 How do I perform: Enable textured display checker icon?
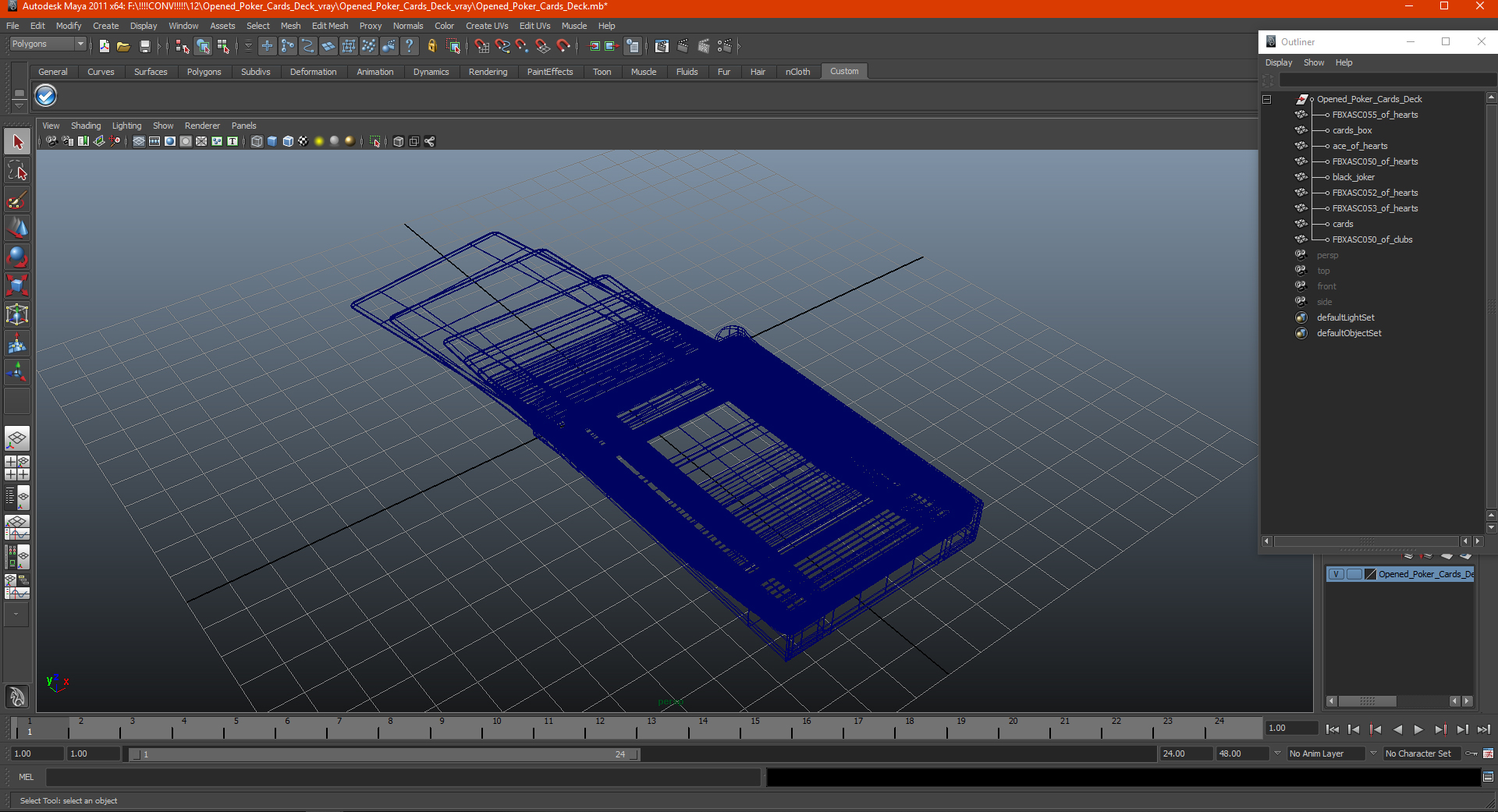(304, 141)
